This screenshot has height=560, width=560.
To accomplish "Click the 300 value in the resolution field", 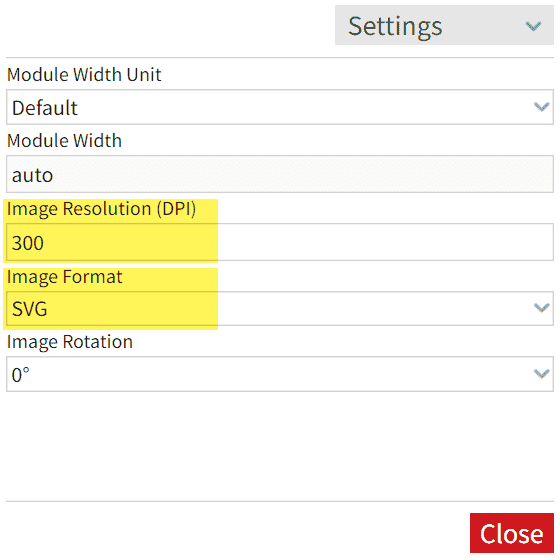I will pyautogui.click(x=28, y=243).
